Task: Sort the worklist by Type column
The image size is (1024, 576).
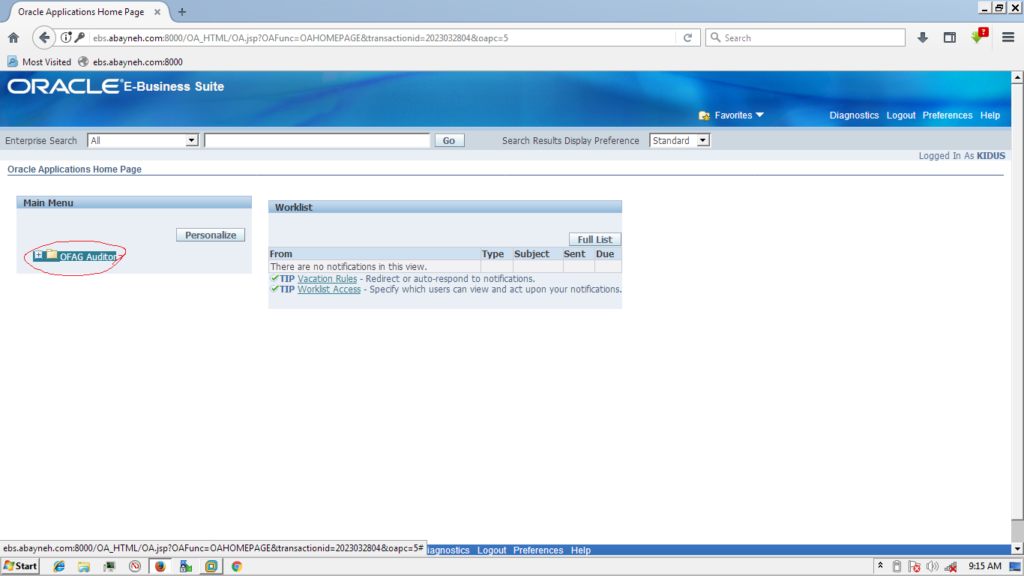Action: tap(492, 254)
